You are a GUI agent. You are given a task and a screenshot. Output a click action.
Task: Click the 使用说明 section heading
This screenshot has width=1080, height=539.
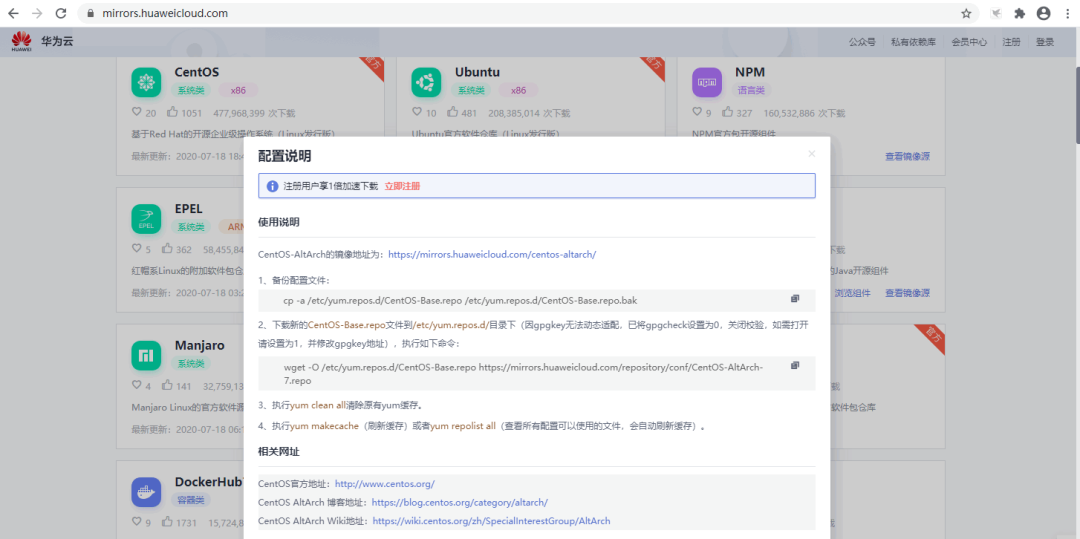click(x=278, y=222)
